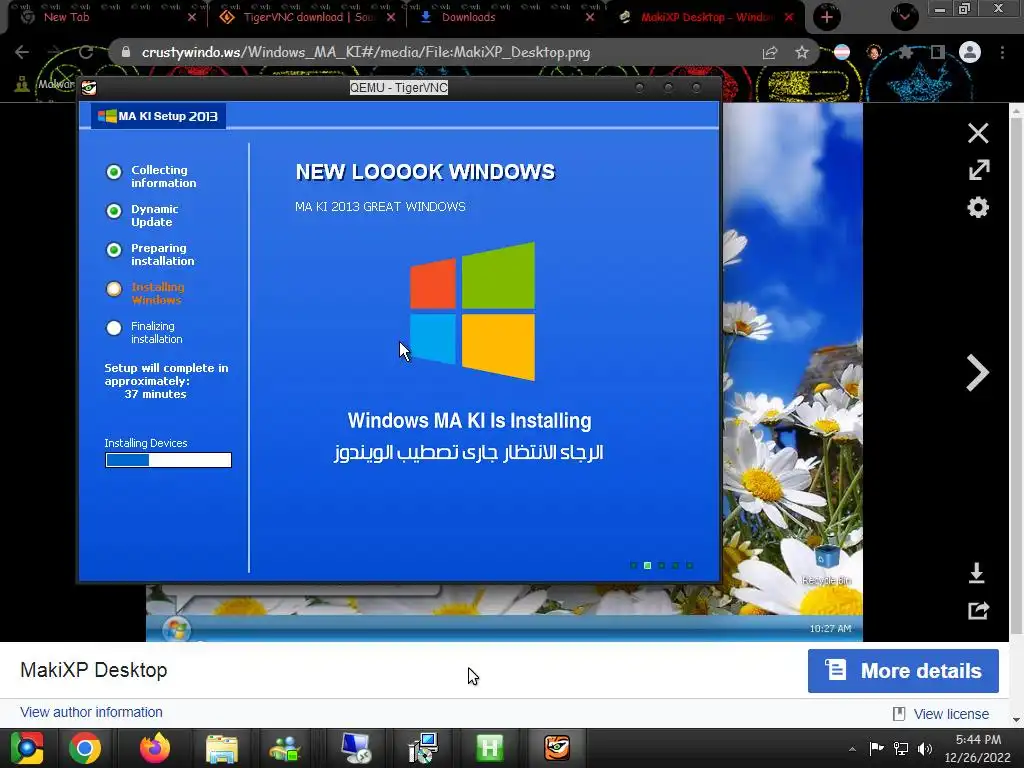This screenshot has width=1024, height=768.
Task: Click the site lock icon in address bar
Action: pos(125,52)
